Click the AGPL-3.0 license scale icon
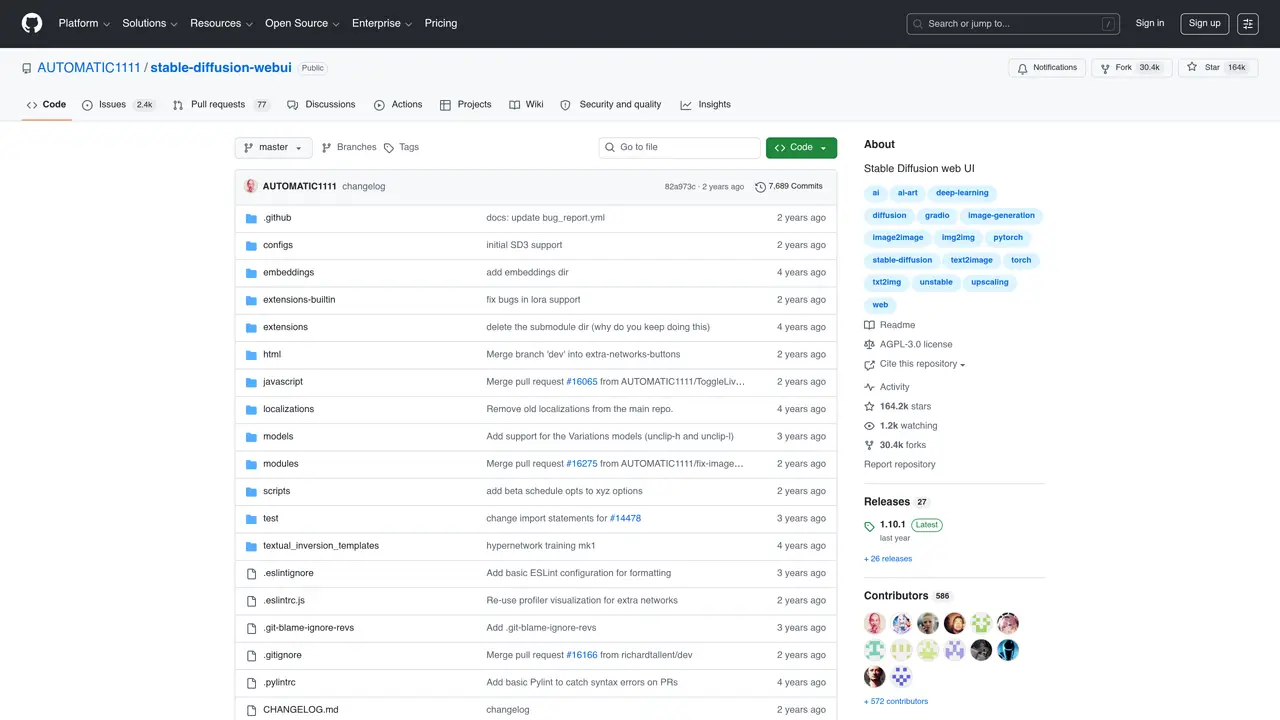Image resolution: width=1280 pixels, height=720 pixels. (870, 344)
